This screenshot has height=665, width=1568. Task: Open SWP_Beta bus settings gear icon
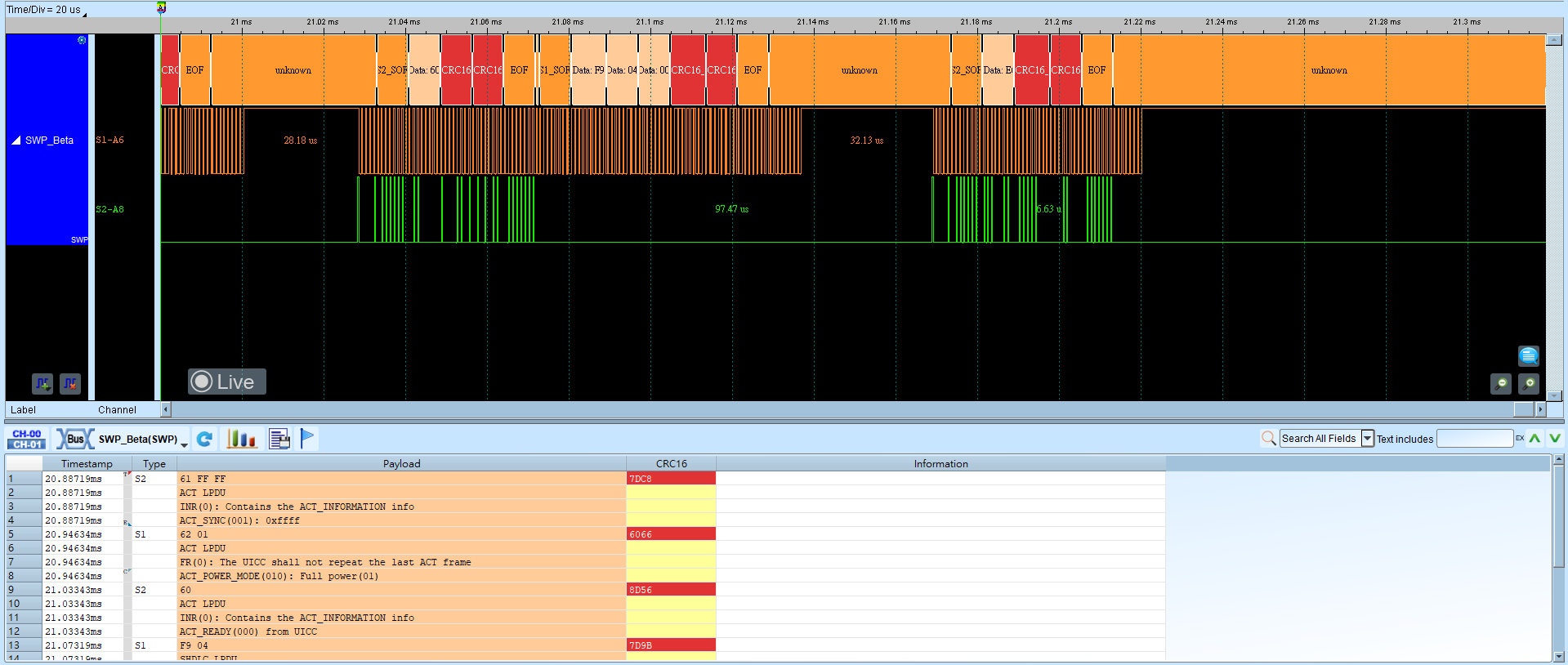[82, 40]
